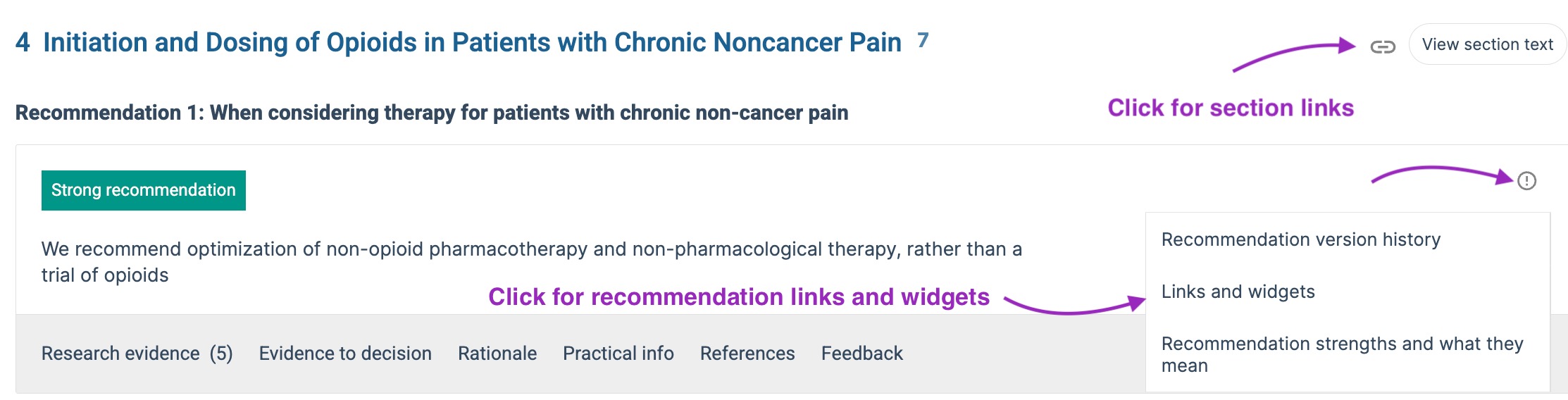Click the chain link icon for section links
The width and height of the screenshot is (1568, 400).
point(1382,46)
